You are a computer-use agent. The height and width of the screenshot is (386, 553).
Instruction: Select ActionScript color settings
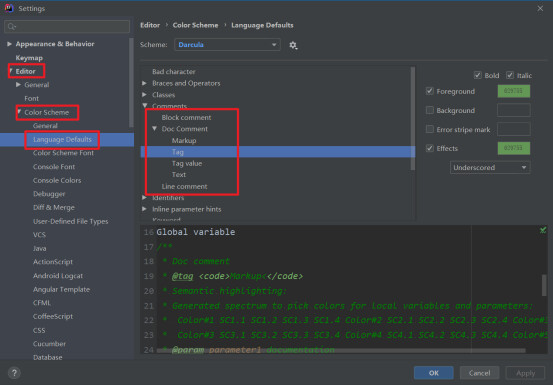[x=53, y=262]
